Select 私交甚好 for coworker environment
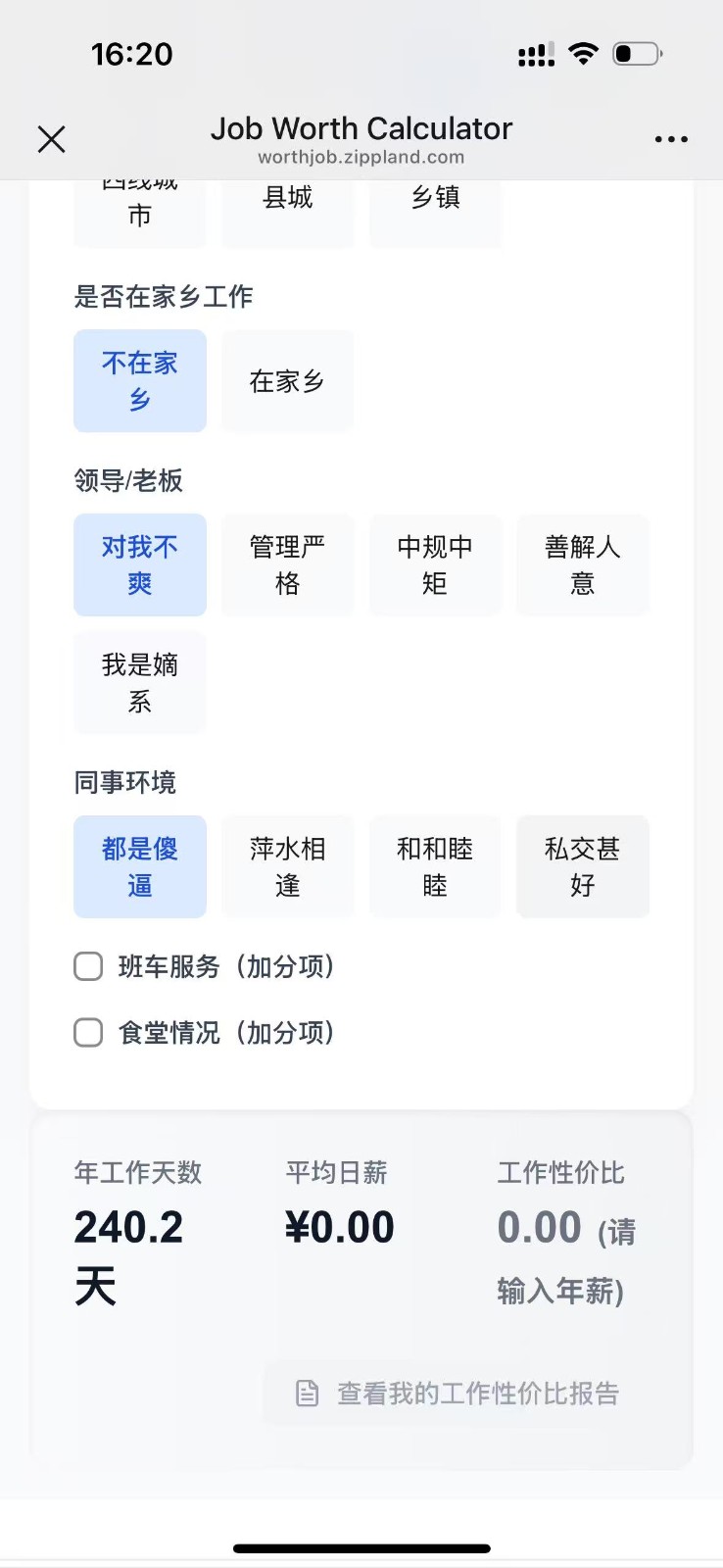The image size is (723, 1568). click(583, 866)
